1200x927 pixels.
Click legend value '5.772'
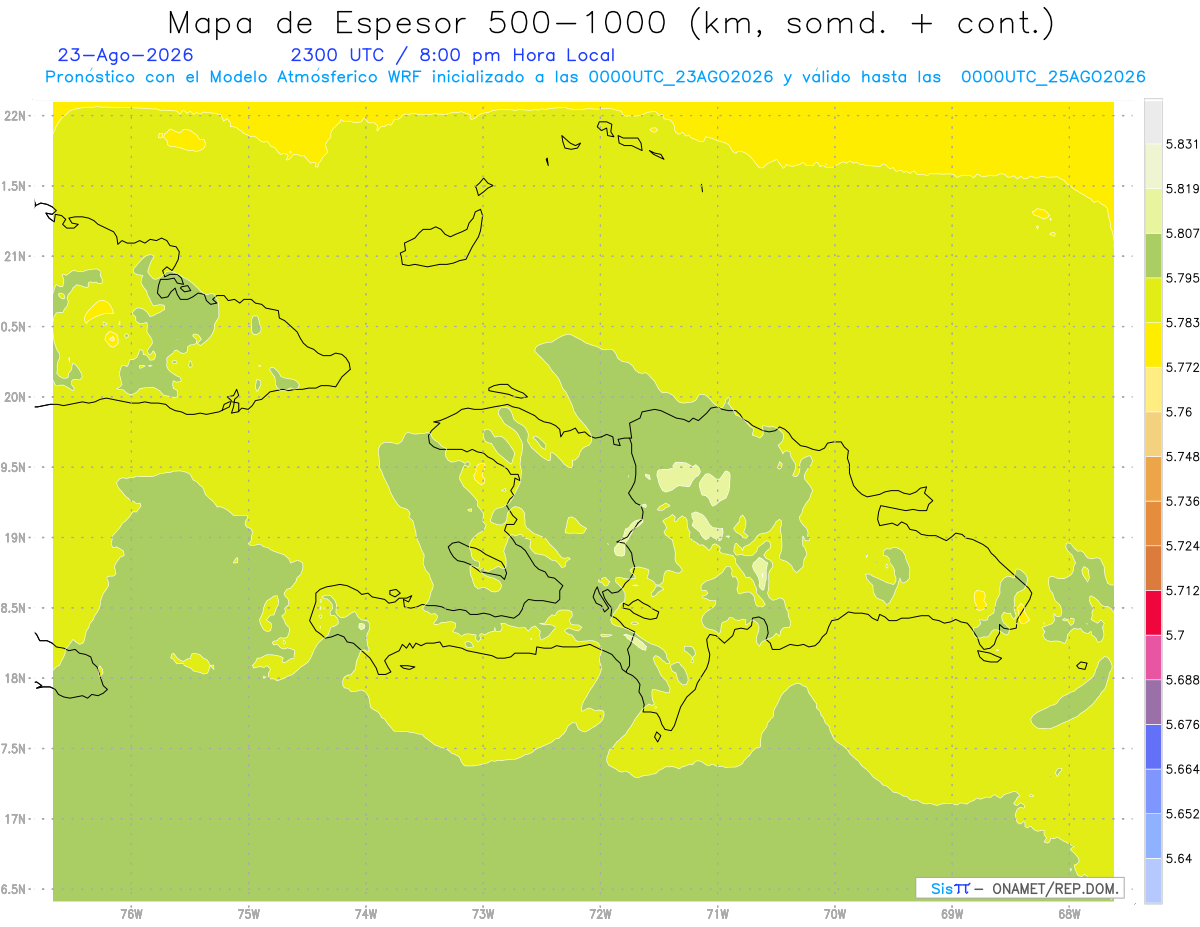tap(1184, 367)
